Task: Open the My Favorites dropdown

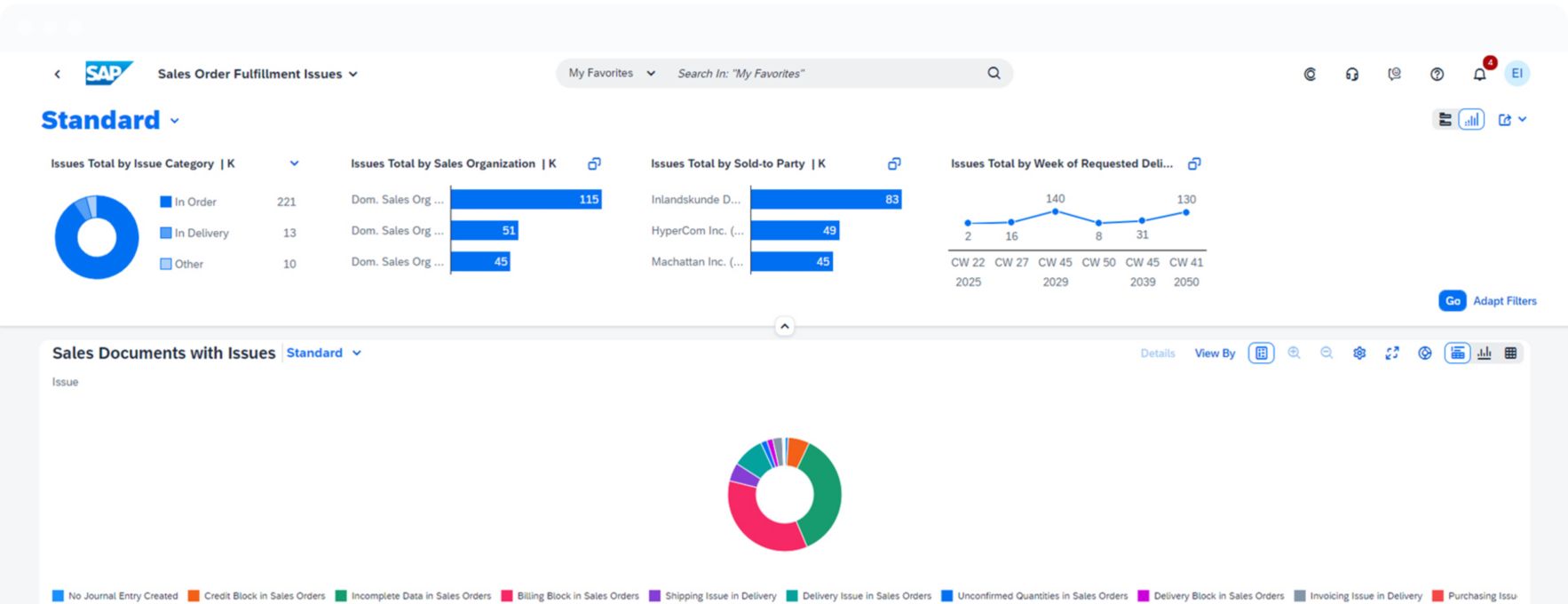Action: (611, 74)
